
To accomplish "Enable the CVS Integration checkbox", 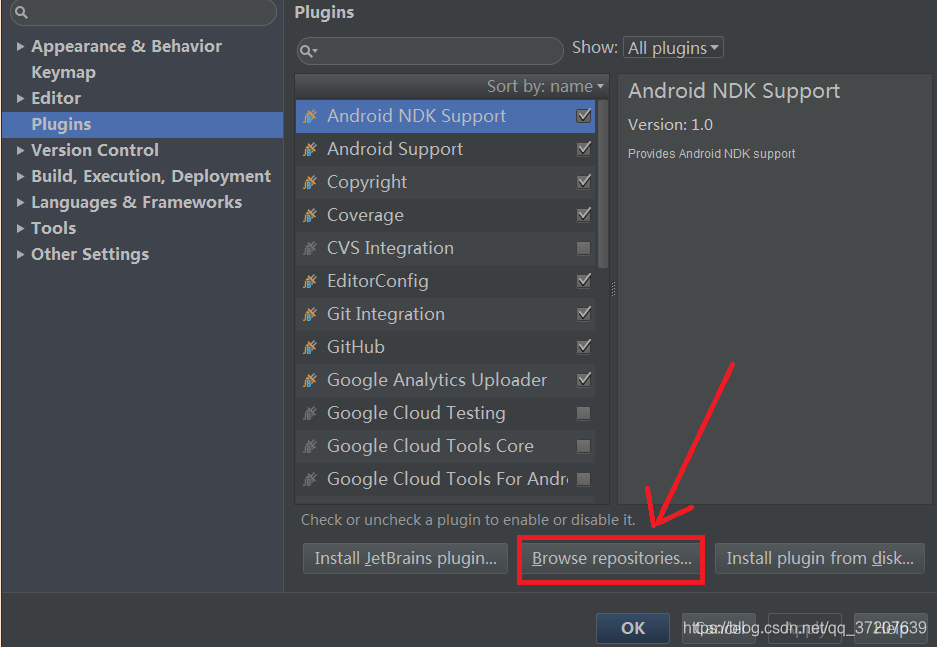I will (x=584, y=248).
